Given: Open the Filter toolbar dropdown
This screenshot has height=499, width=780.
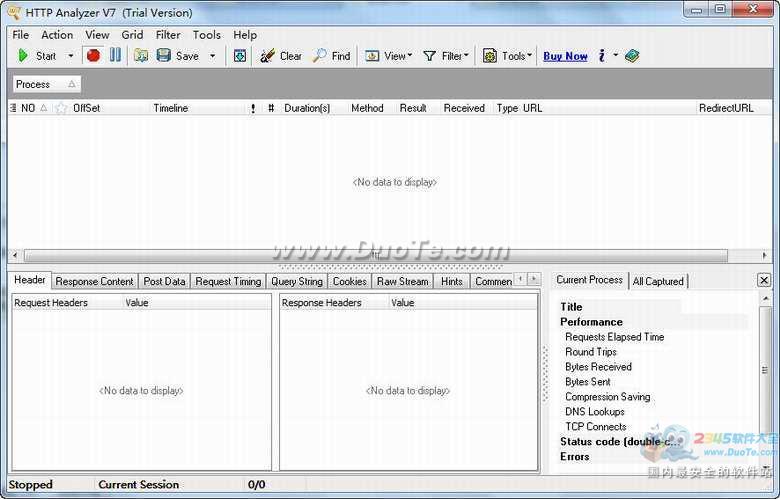Looking at the screenshot, I should 446,56.
